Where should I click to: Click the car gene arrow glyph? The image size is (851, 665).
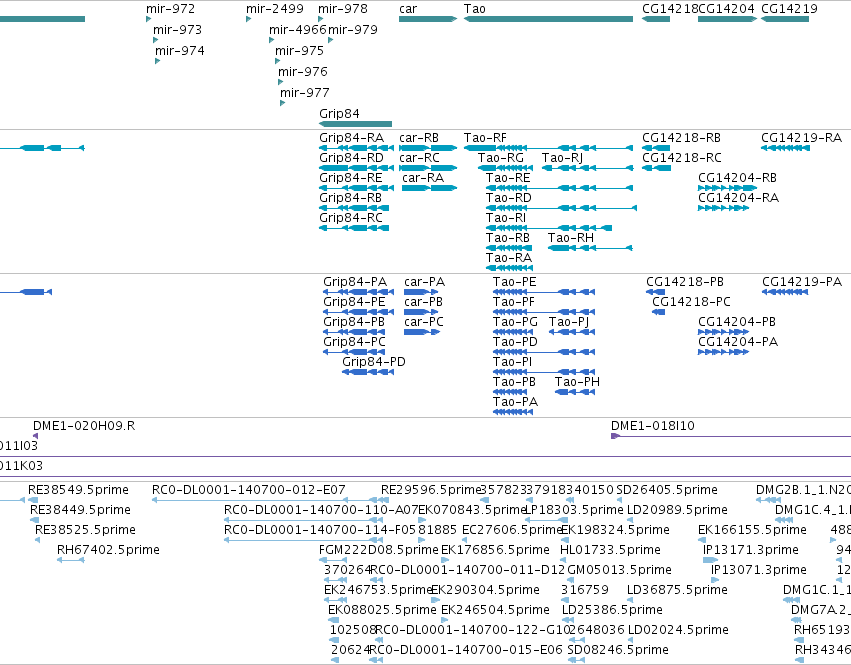point(428,19)
